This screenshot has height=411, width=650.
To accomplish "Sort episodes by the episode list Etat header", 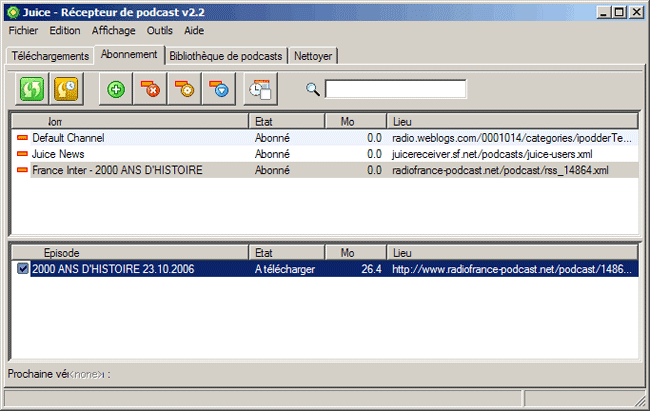I will click(287, 253).
